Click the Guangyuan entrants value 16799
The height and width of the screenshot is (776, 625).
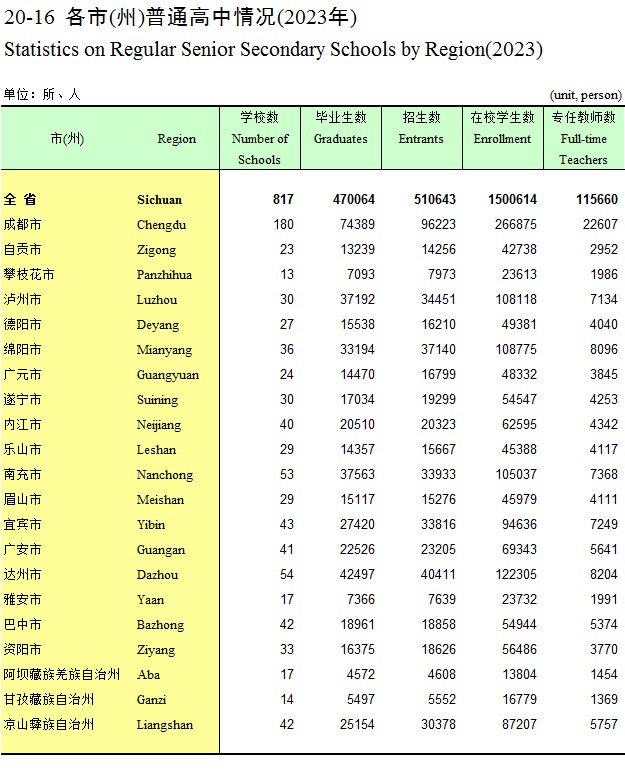tap(438, 375)
